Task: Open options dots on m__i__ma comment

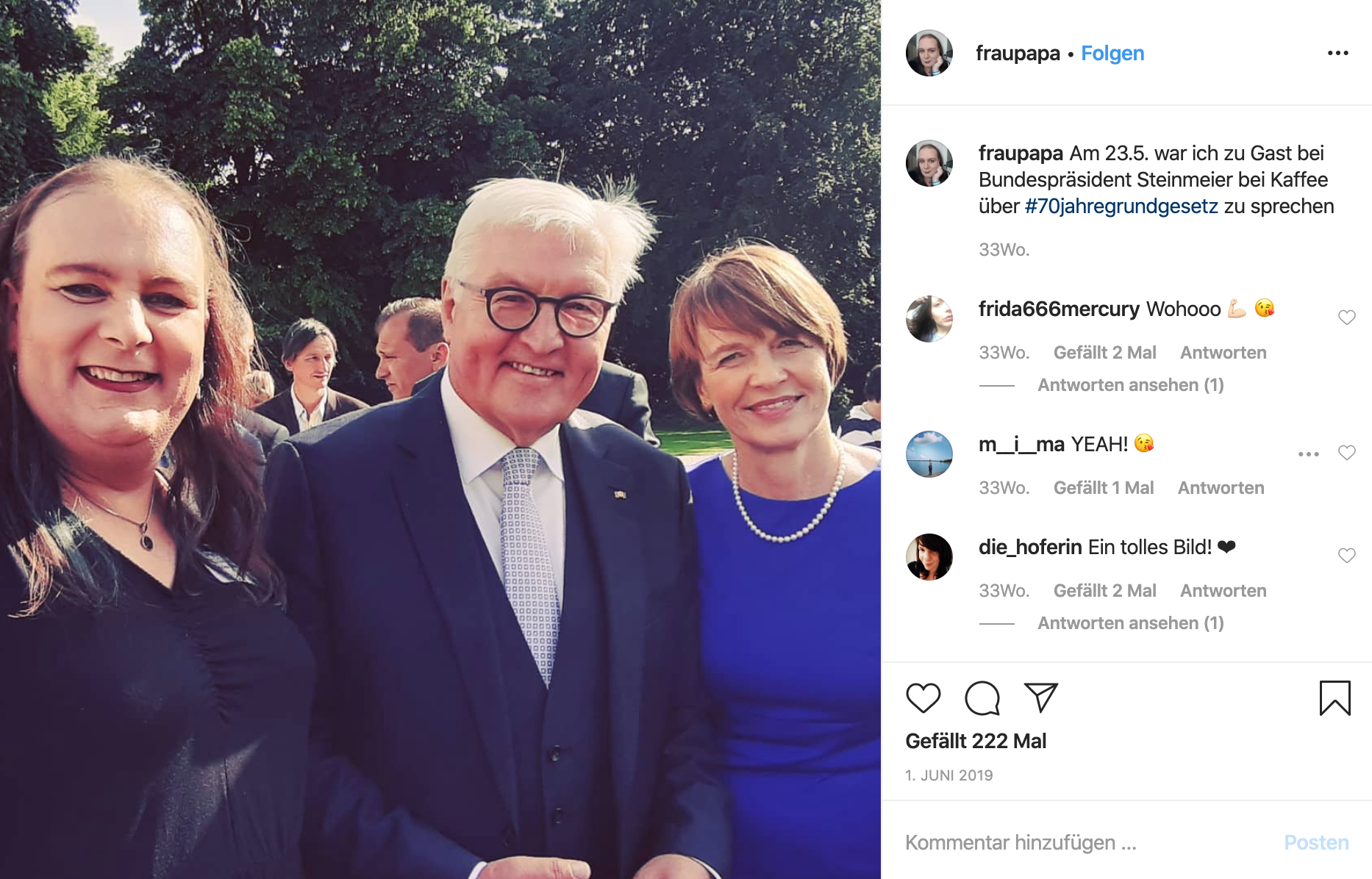Action: click(1309, 454)
